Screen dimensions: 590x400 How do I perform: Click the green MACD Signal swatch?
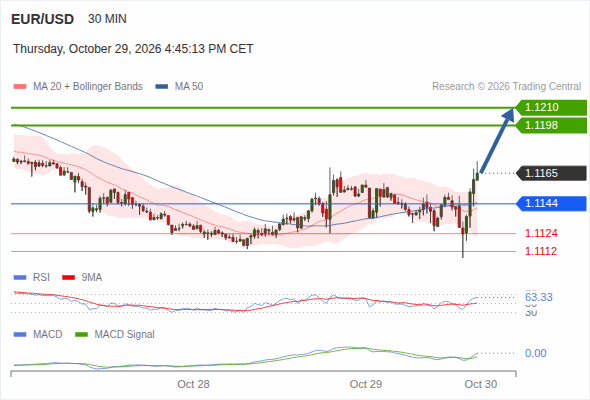tap(81, 335)
